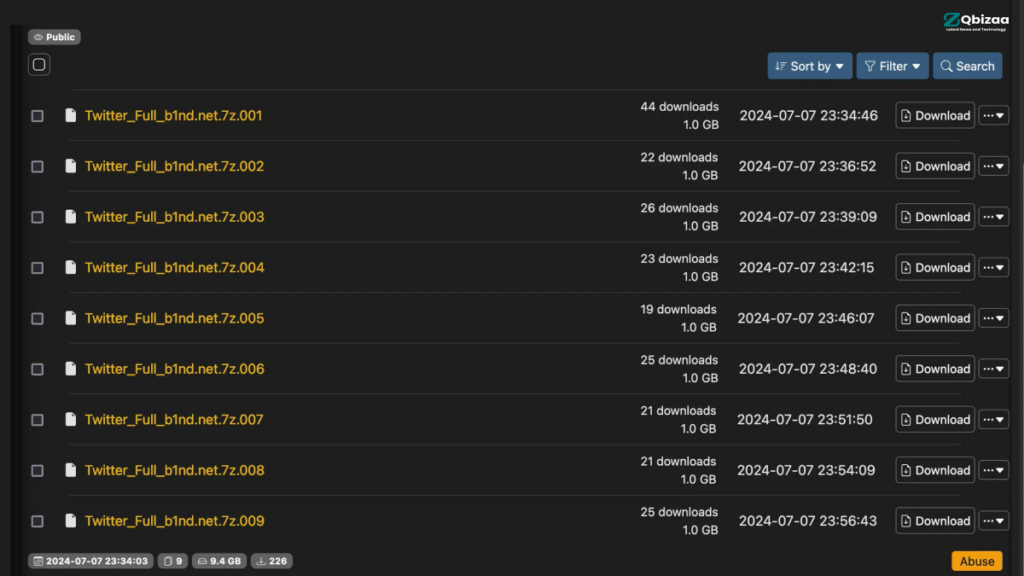The width and height of the screenshot is (1024, 576).
Task: Check the box for Twitter_Full_b1nd.net.7z.007
Action: [x=37, y=420]
